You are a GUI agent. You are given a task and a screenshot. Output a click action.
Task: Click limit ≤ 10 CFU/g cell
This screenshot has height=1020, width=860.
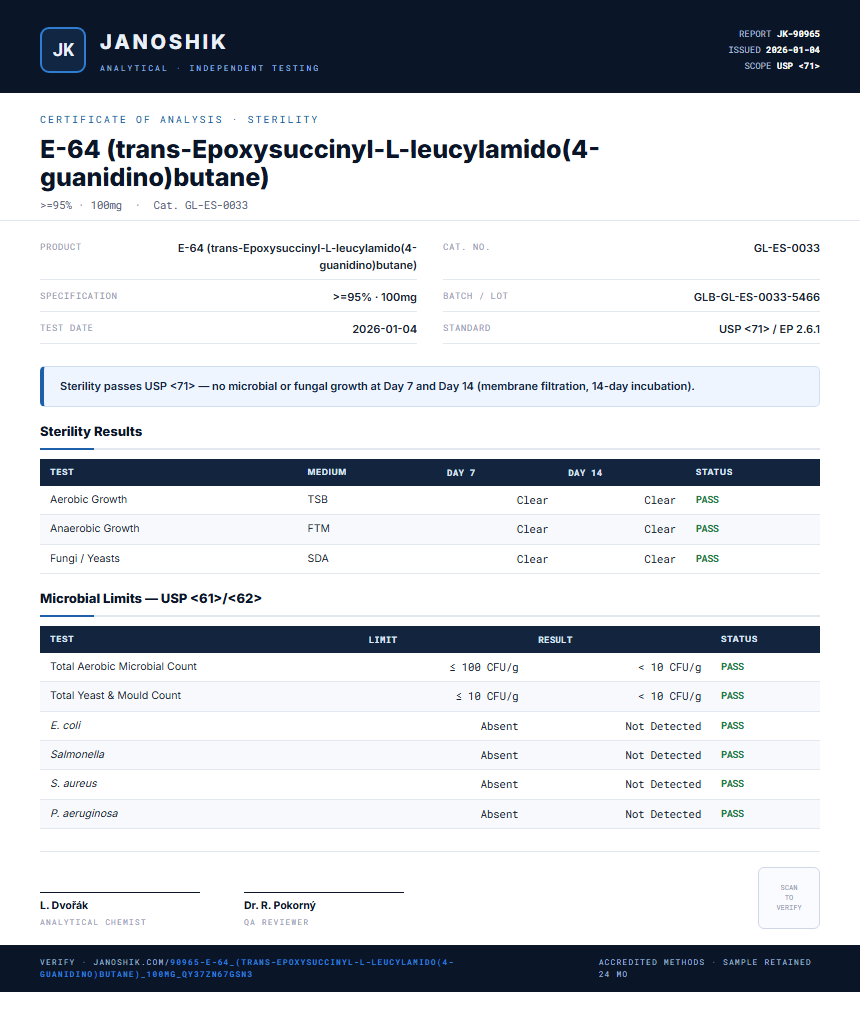[487, 697]
